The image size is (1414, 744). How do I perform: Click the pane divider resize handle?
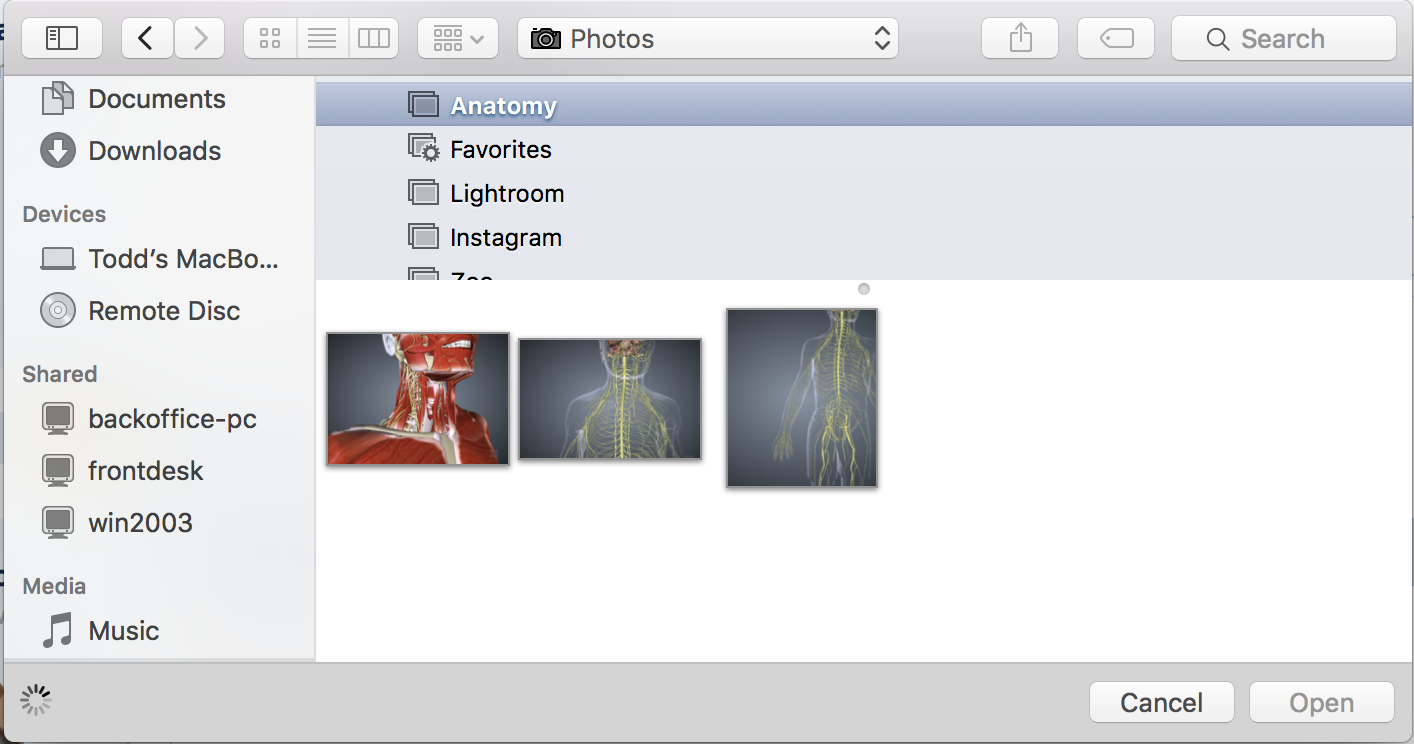click(864, 289)
